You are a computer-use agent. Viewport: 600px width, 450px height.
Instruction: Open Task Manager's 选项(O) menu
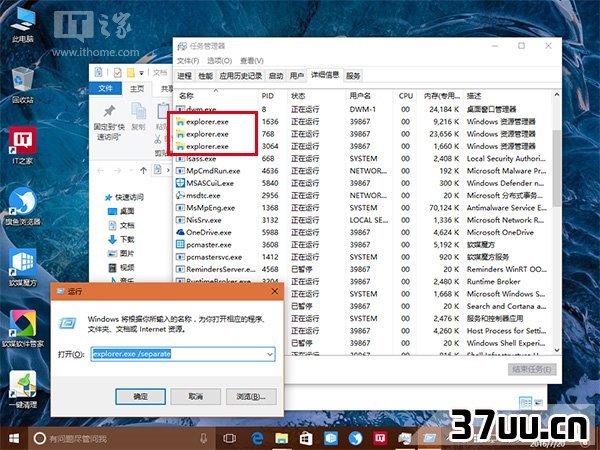click(x=220, y=61)
